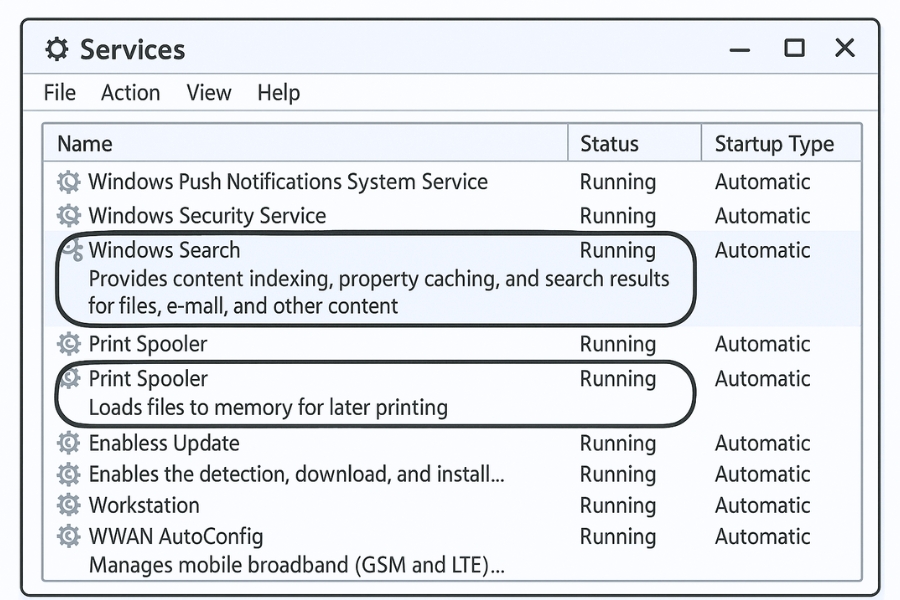Click the Startup Type column header
The image size is (900, 600).
[x=774, y=144]
